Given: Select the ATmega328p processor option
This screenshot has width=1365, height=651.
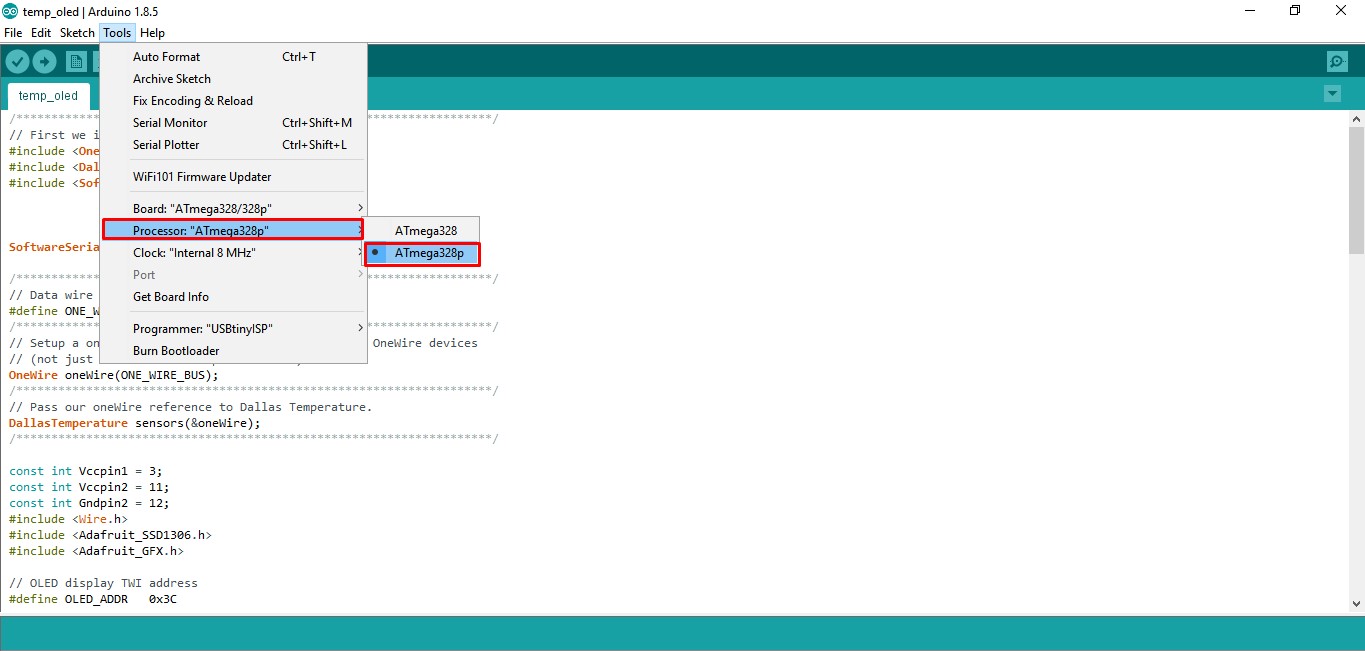Looking at the screenshot, I should click(421, 253).
